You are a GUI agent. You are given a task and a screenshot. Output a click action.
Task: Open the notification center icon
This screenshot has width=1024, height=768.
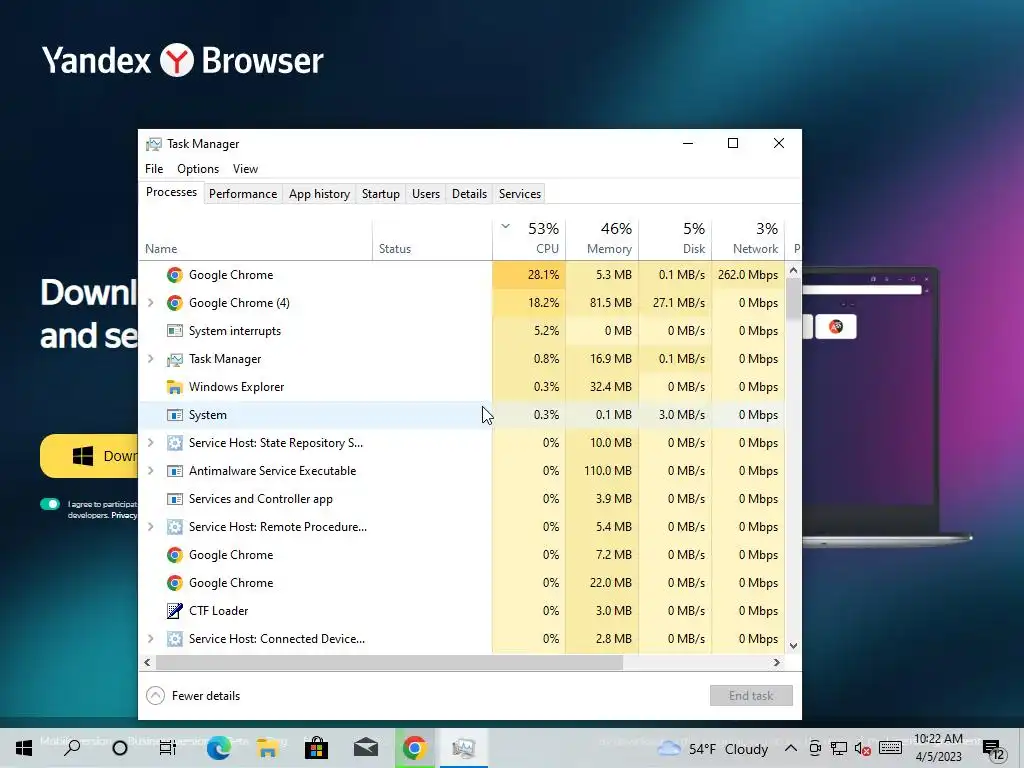pos(993,749)
